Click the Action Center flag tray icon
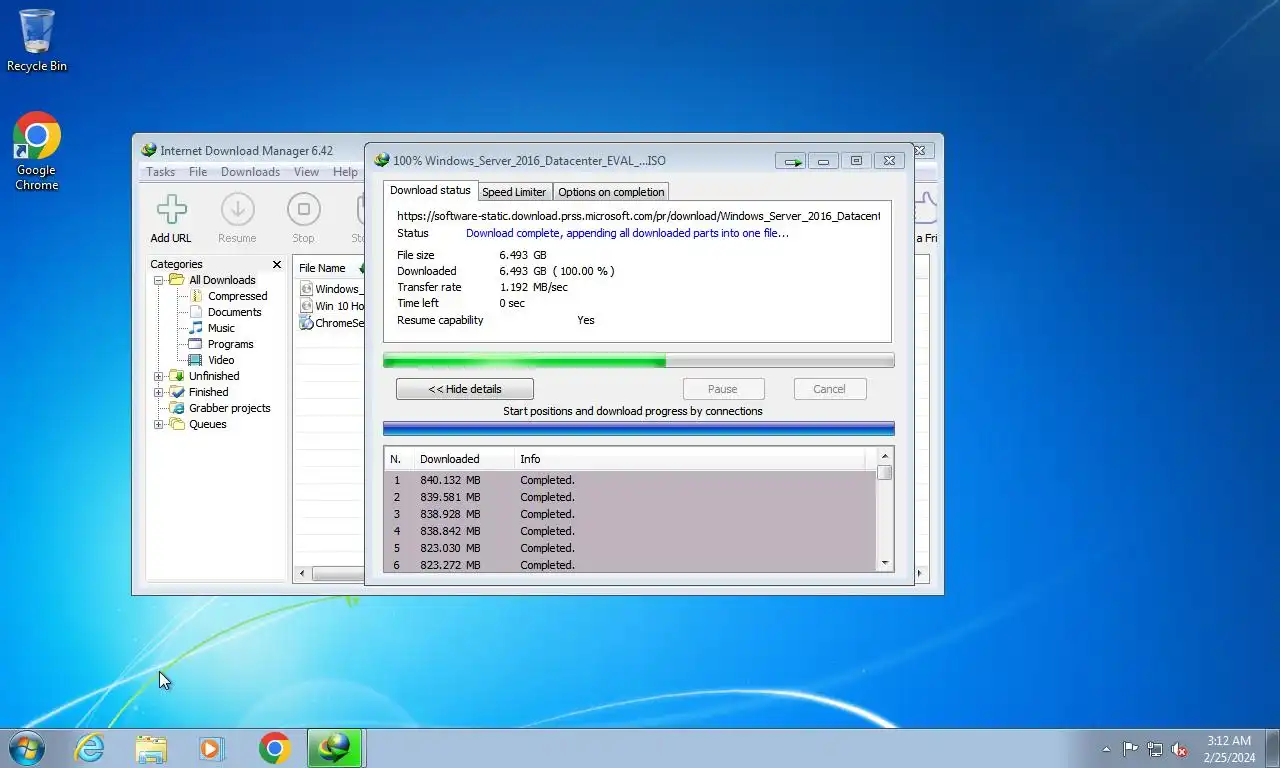Viewport: 1280px width, 768px height. point(1130,749)
